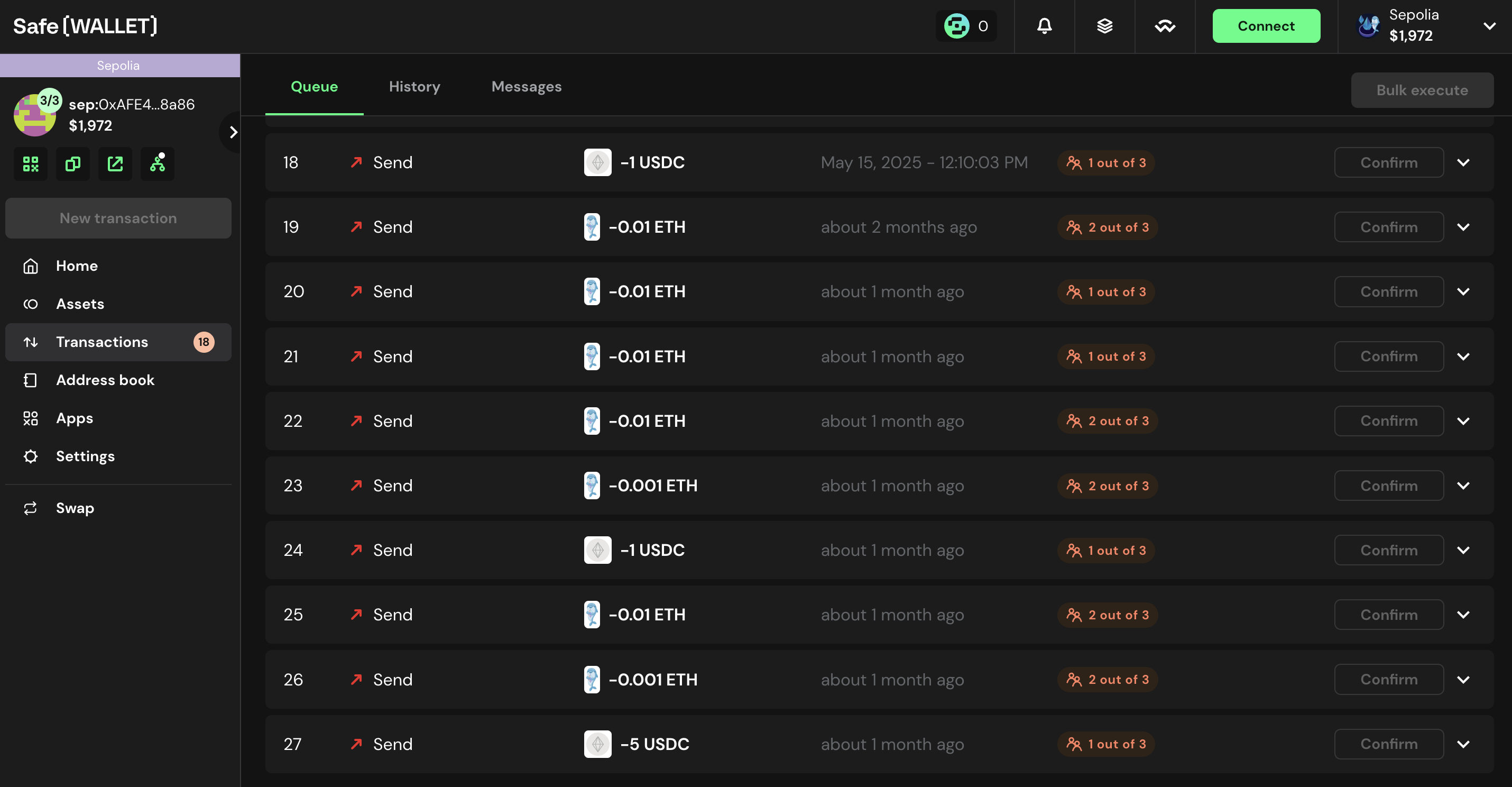Click transaction nonce 21
Image resolution: width=1512 pixels, height=787 pixels.
pyautogui.click(x=291, y=356)
